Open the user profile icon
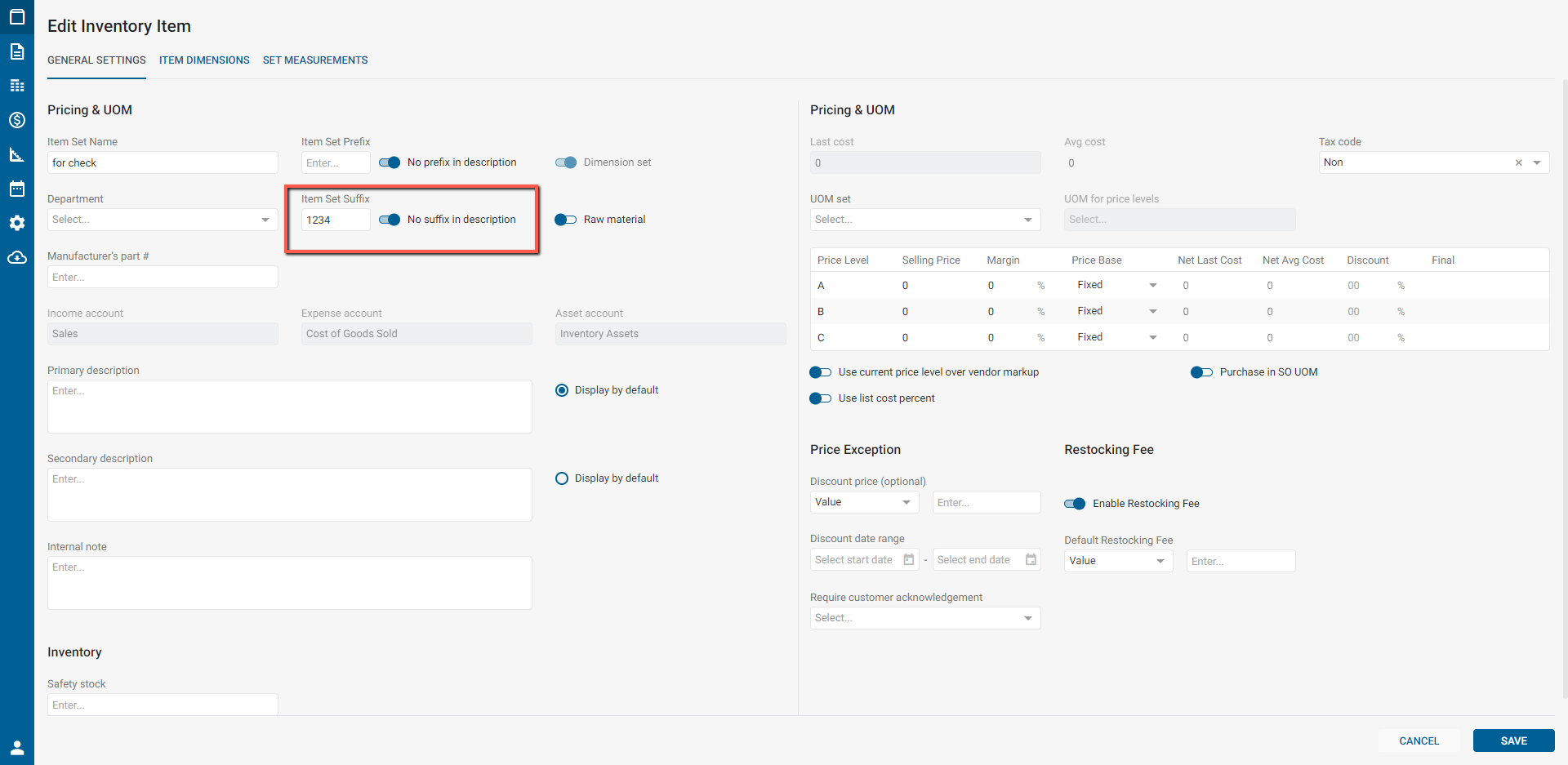The height and width of the screenshot is (765, 1568). pyautogui.click(x=17, y=748)
